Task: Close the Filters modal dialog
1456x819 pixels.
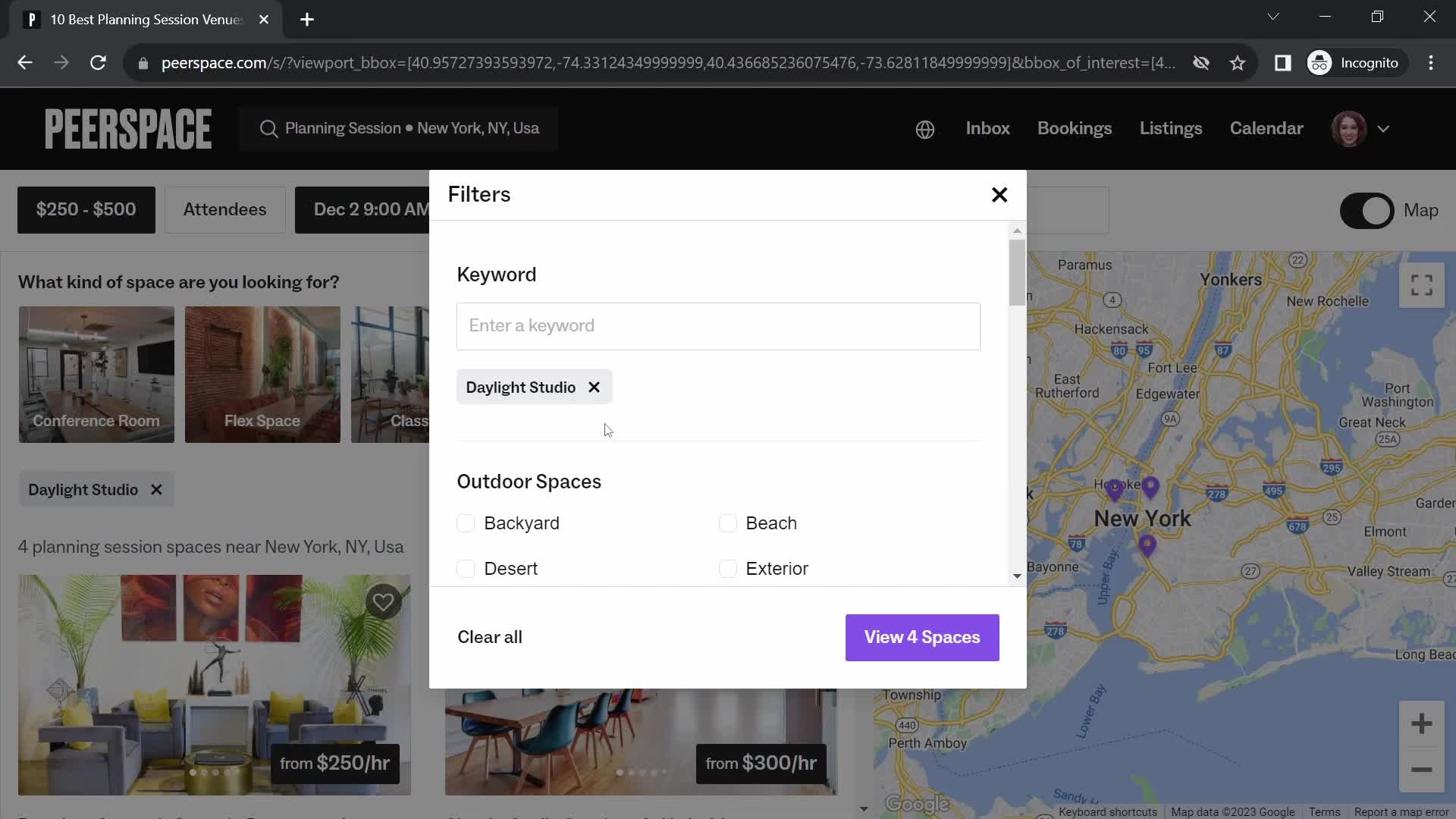Action: coord(998,194)
